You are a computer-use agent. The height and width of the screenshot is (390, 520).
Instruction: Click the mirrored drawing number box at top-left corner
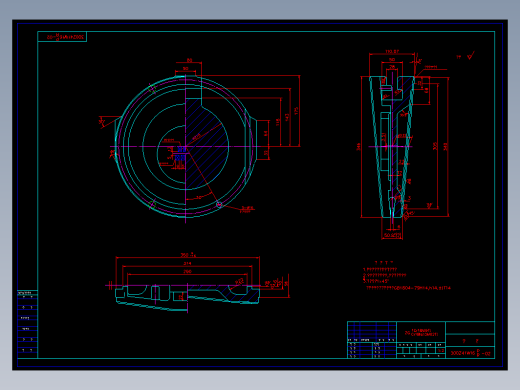click(x=62, y=37)
